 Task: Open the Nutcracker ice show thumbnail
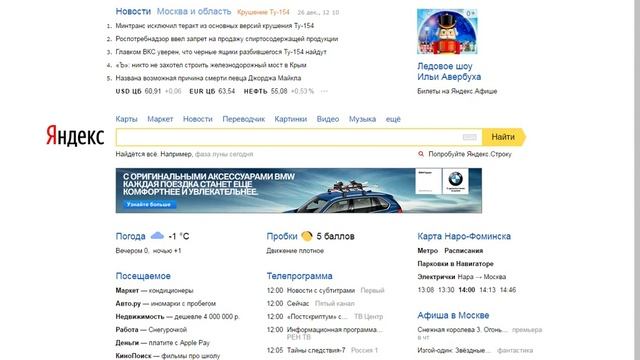[447, 31]
